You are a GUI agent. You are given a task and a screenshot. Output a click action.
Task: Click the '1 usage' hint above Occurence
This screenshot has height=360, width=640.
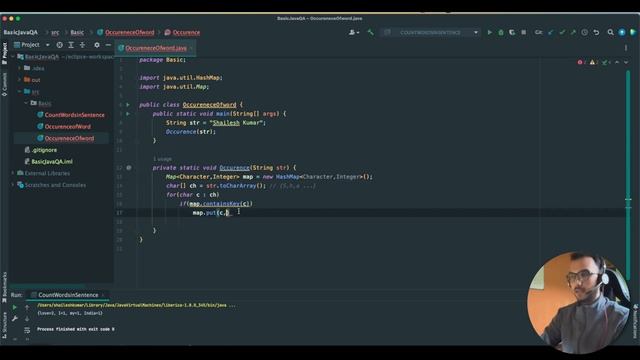coord(162,159)
